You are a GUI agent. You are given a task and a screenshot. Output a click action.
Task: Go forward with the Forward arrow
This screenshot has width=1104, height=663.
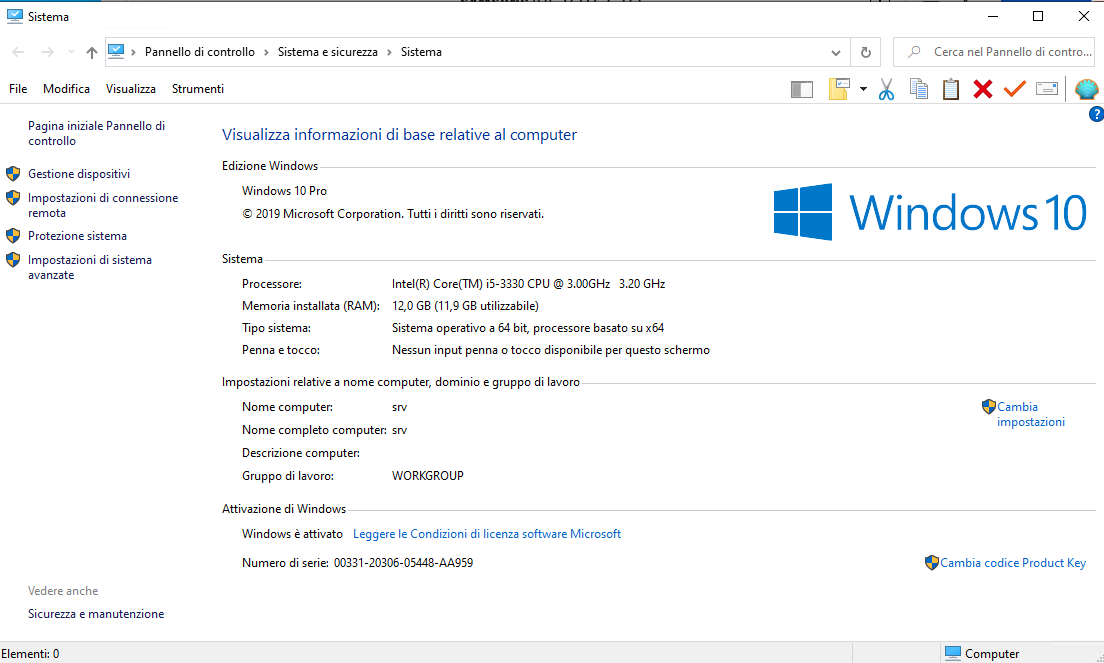tap(47, 52)
